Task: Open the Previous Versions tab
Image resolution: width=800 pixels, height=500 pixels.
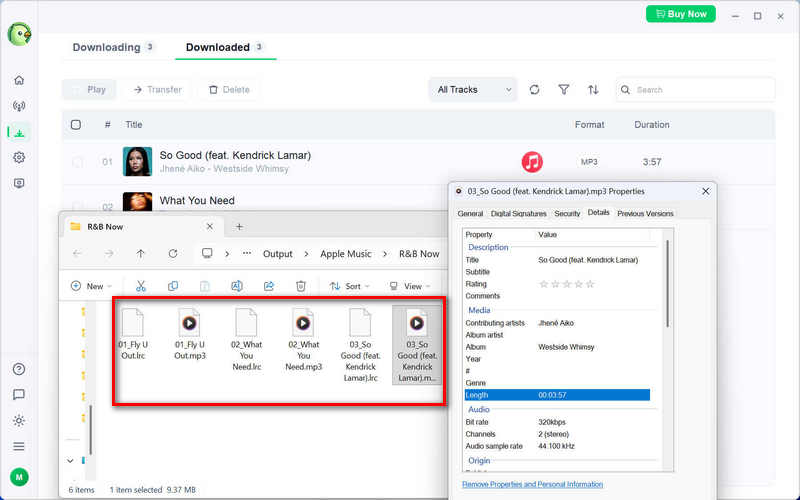Action: [645, 214]
